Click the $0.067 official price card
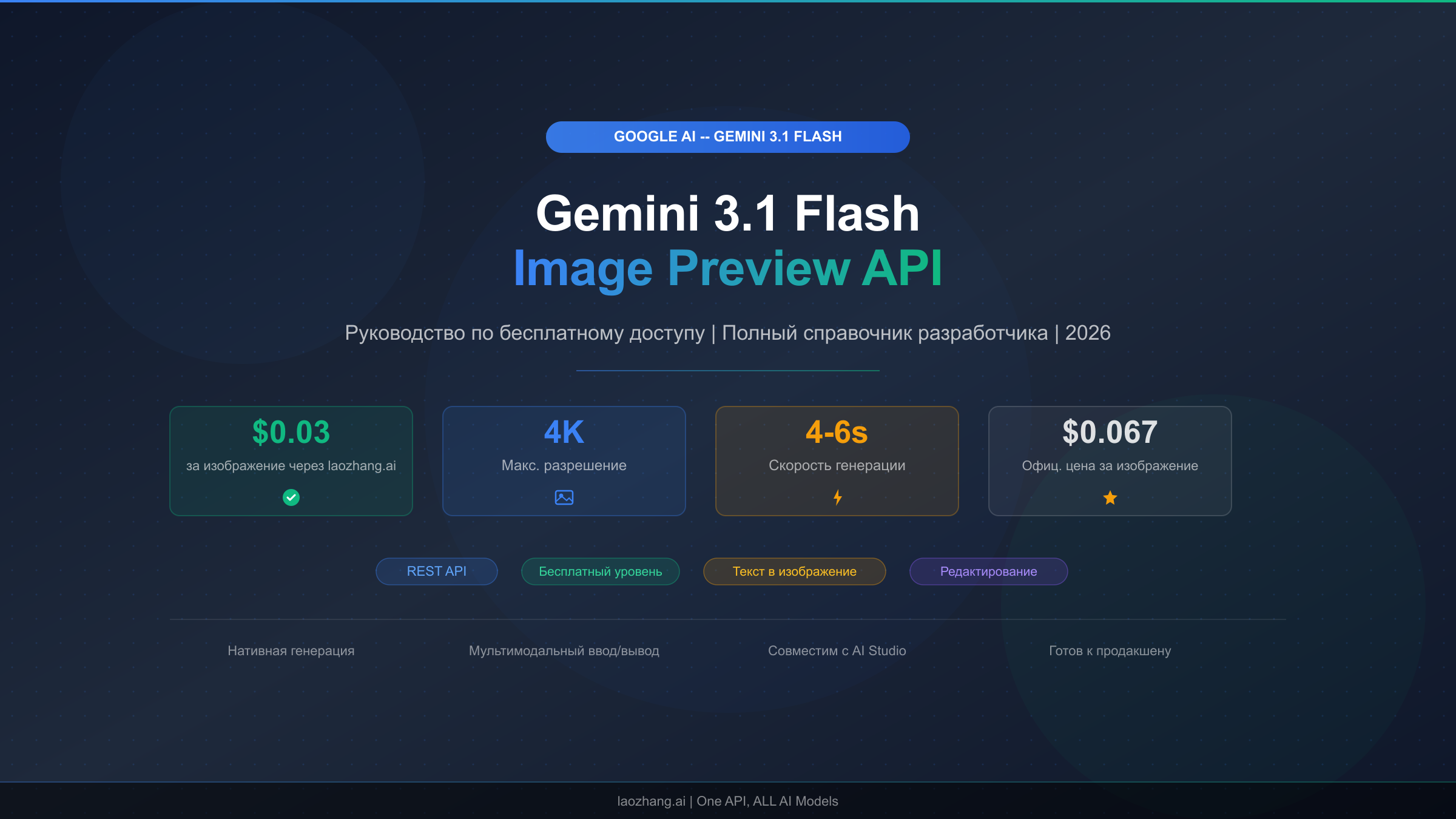Viewport: 1456px width, 819px height. point(1110,461)
